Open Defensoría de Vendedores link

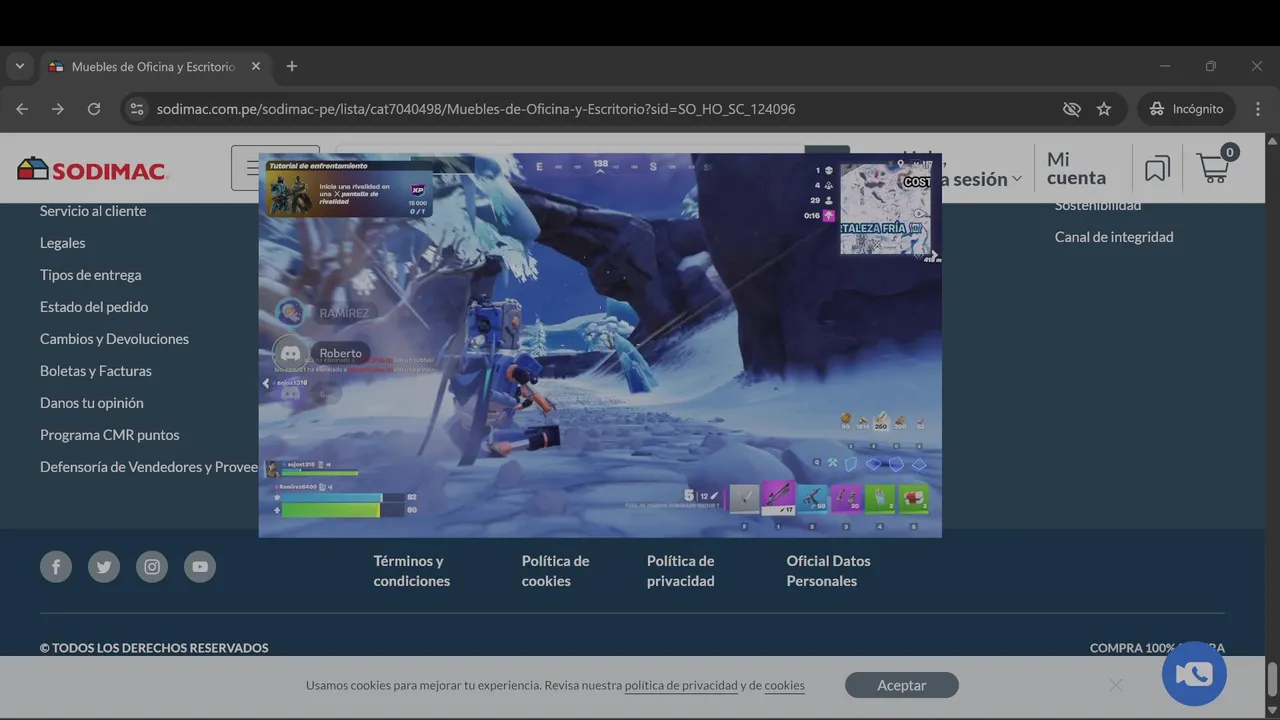(149, 467)
